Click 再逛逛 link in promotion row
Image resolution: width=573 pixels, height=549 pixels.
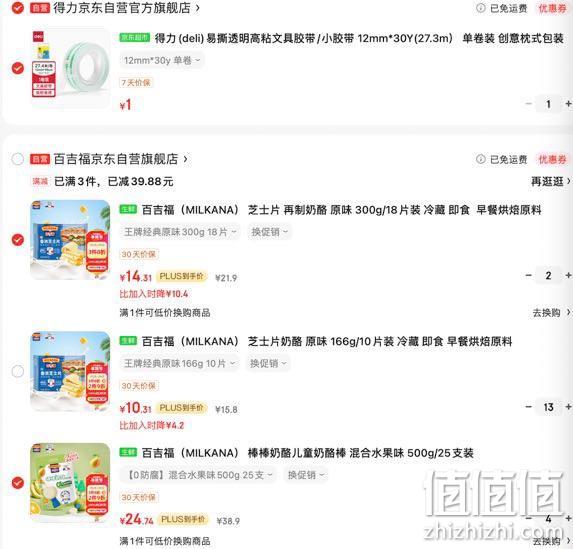(550, 181)
